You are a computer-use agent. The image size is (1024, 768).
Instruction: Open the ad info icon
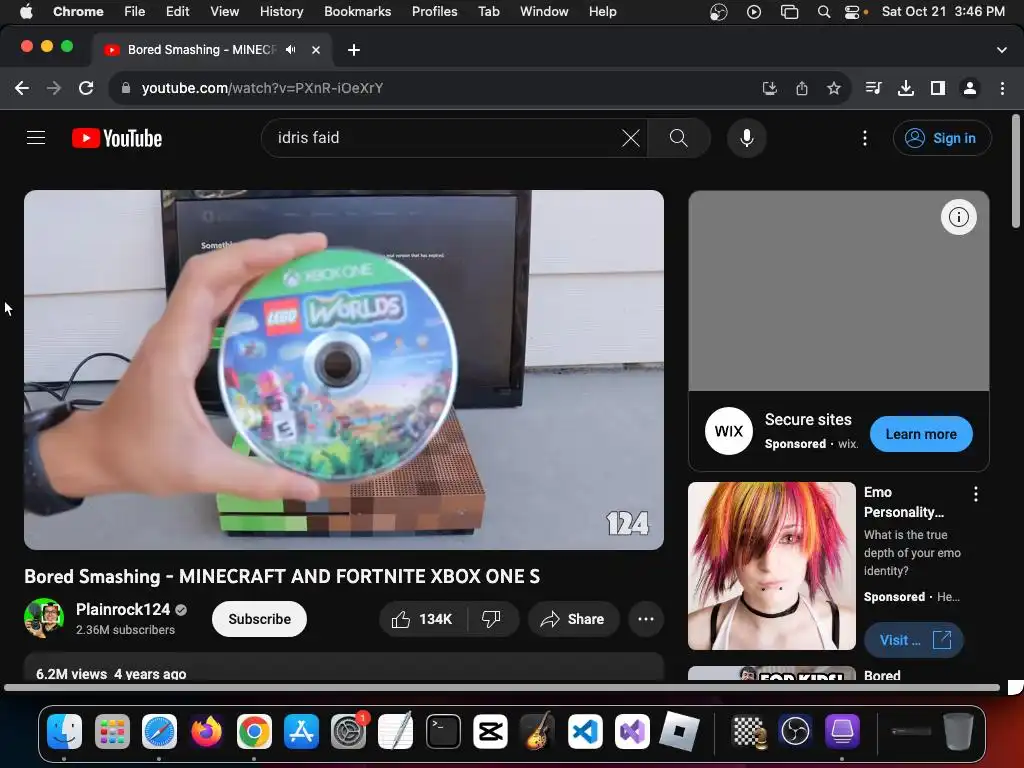tap(958, 217)
